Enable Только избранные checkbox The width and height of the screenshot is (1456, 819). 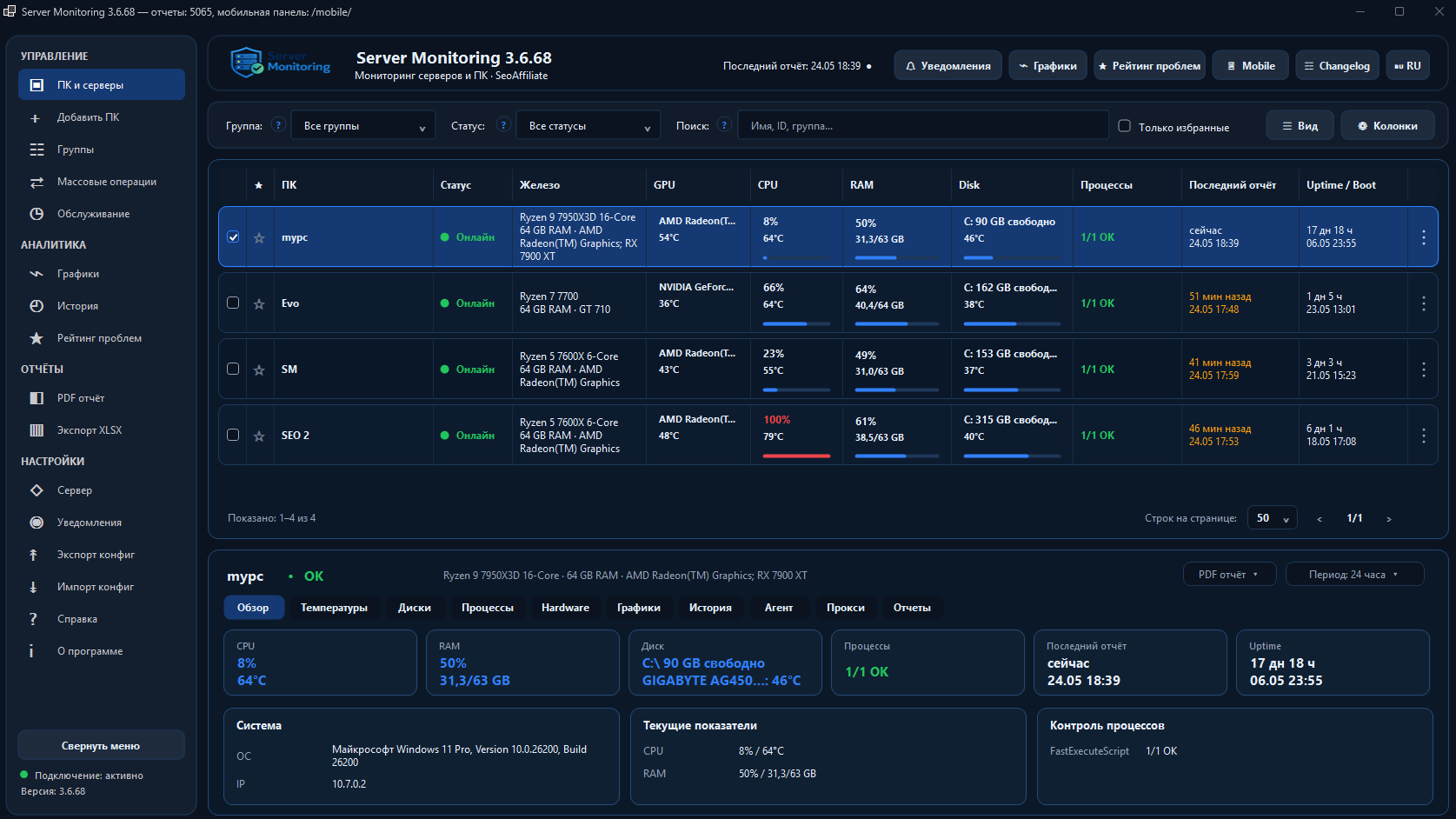coord(1124,126)
